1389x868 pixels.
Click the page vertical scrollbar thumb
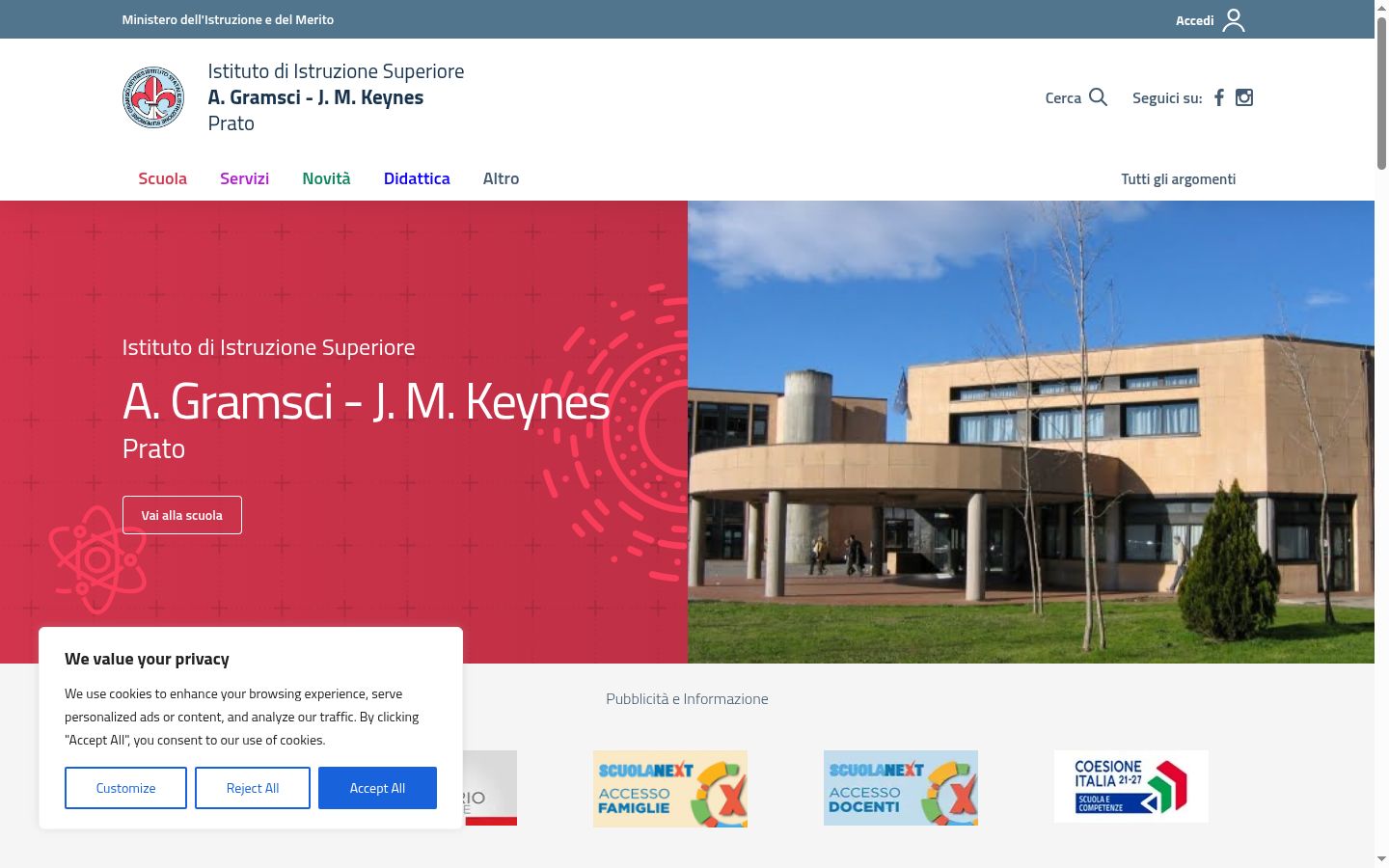click(1381, 94)
